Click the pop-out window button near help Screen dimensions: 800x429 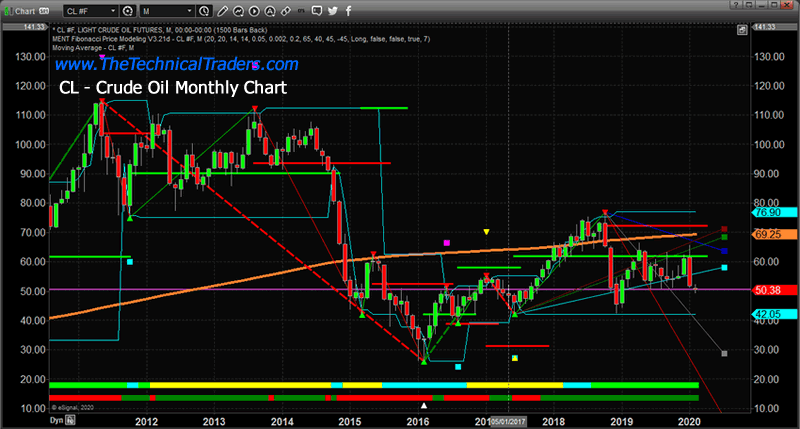[x=748, y=5]
